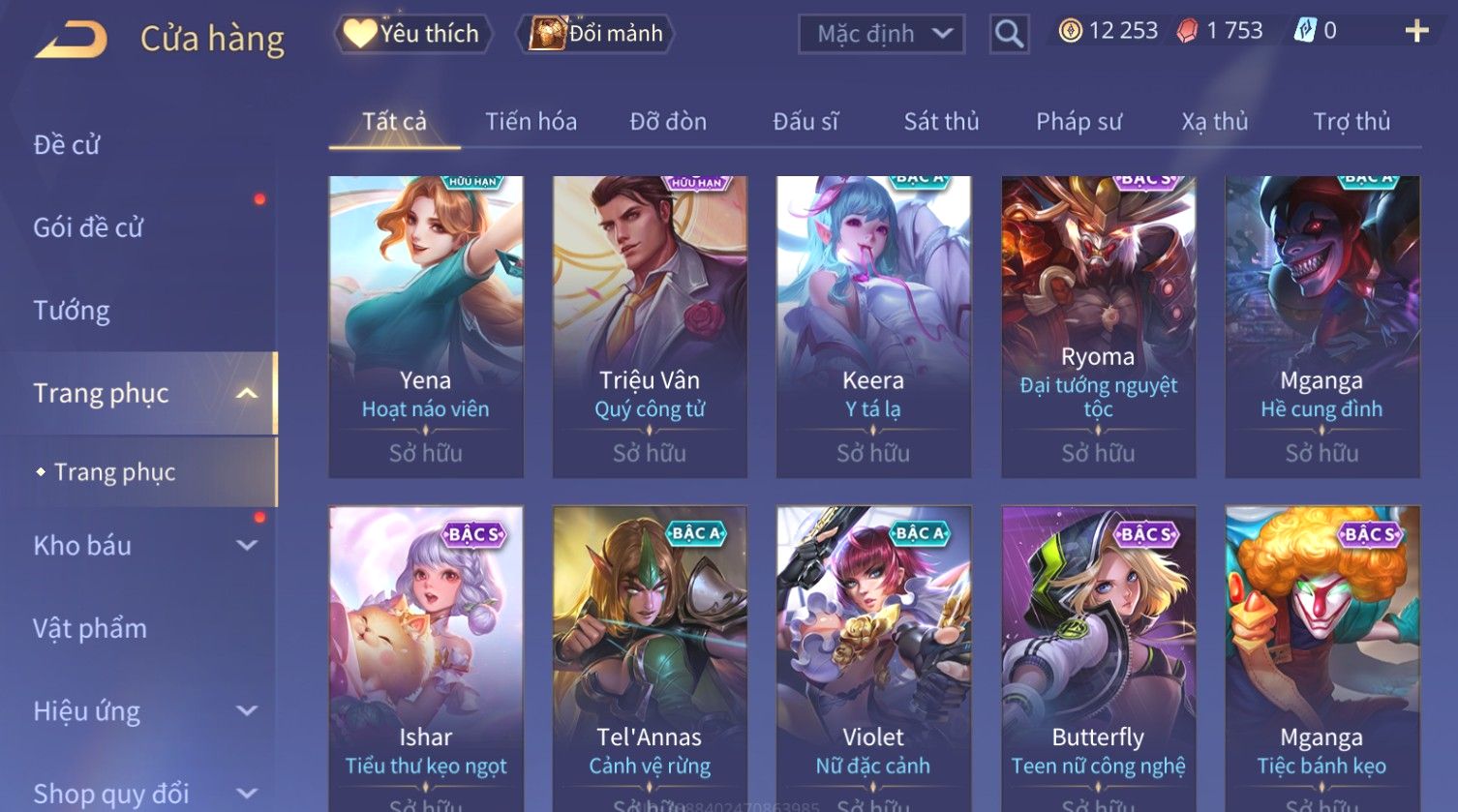Click the gold coin balance icon
Screen dimensions: 1458x812
(x=1070, y=32)
